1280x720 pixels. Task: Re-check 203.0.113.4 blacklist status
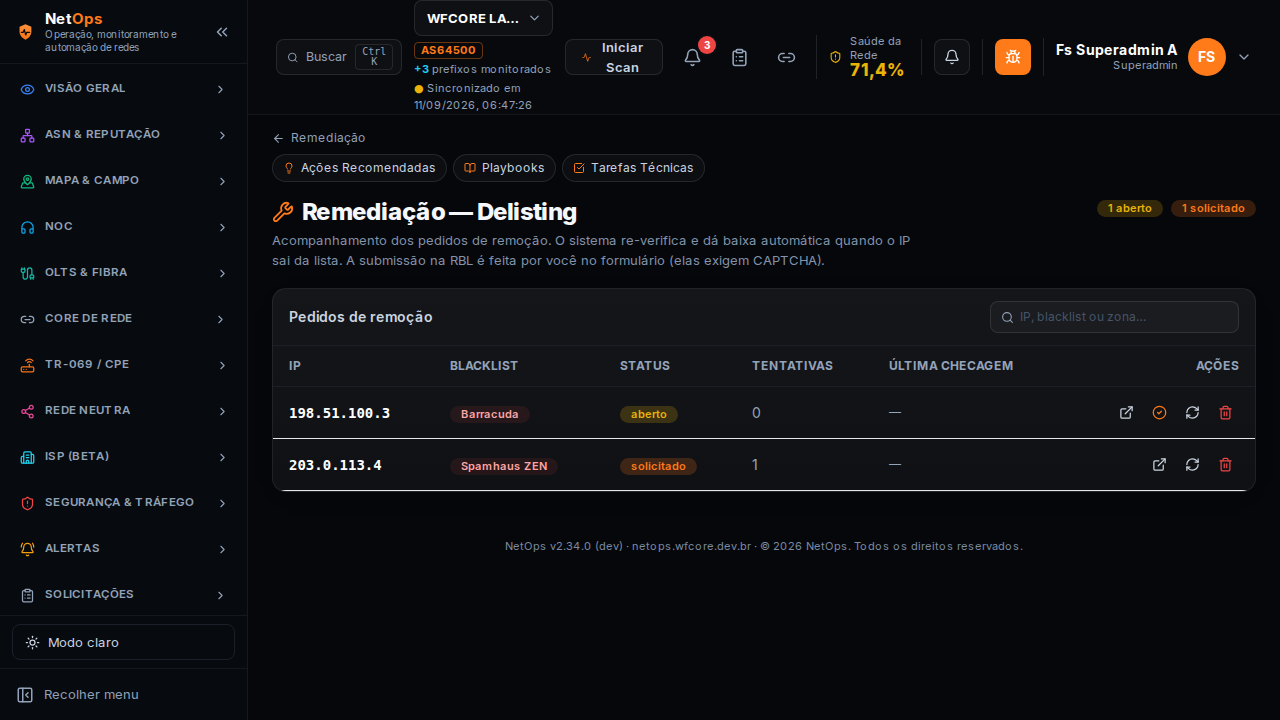tap(1192, 464)
